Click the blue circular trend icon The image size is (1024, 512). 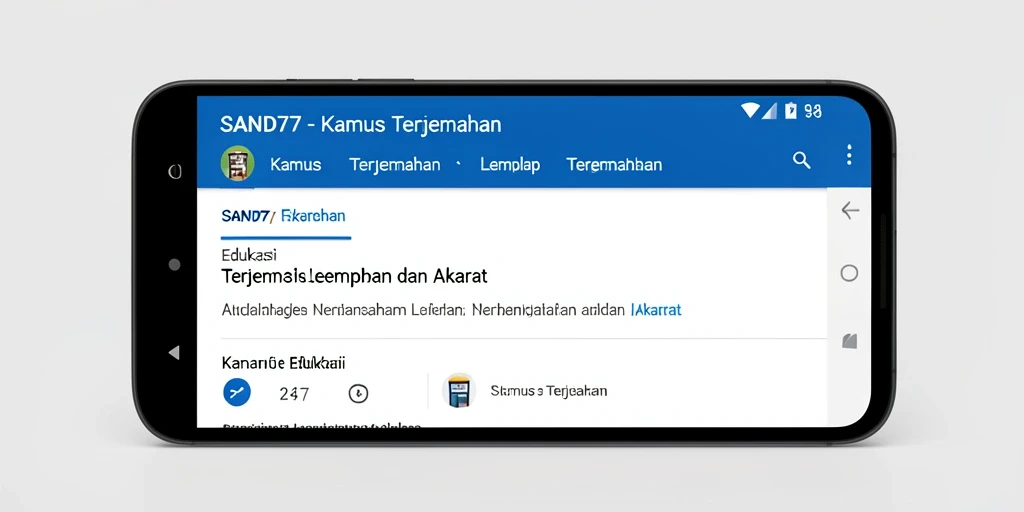coord(237,392)
